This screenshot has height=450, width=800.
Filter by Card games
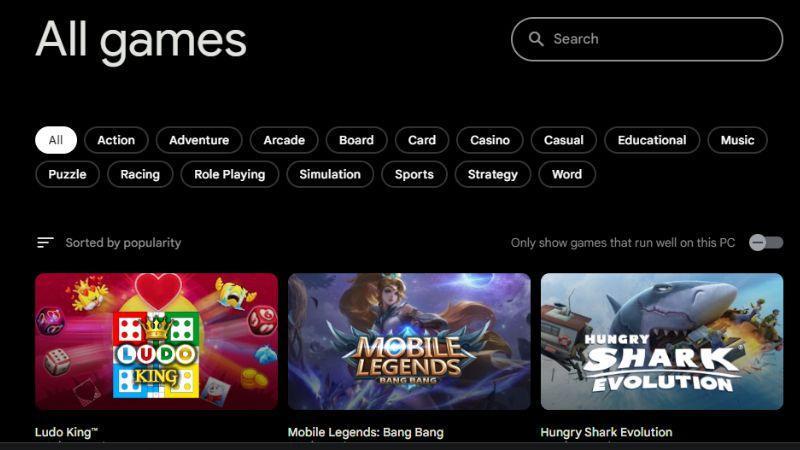(x=422, y=140)
